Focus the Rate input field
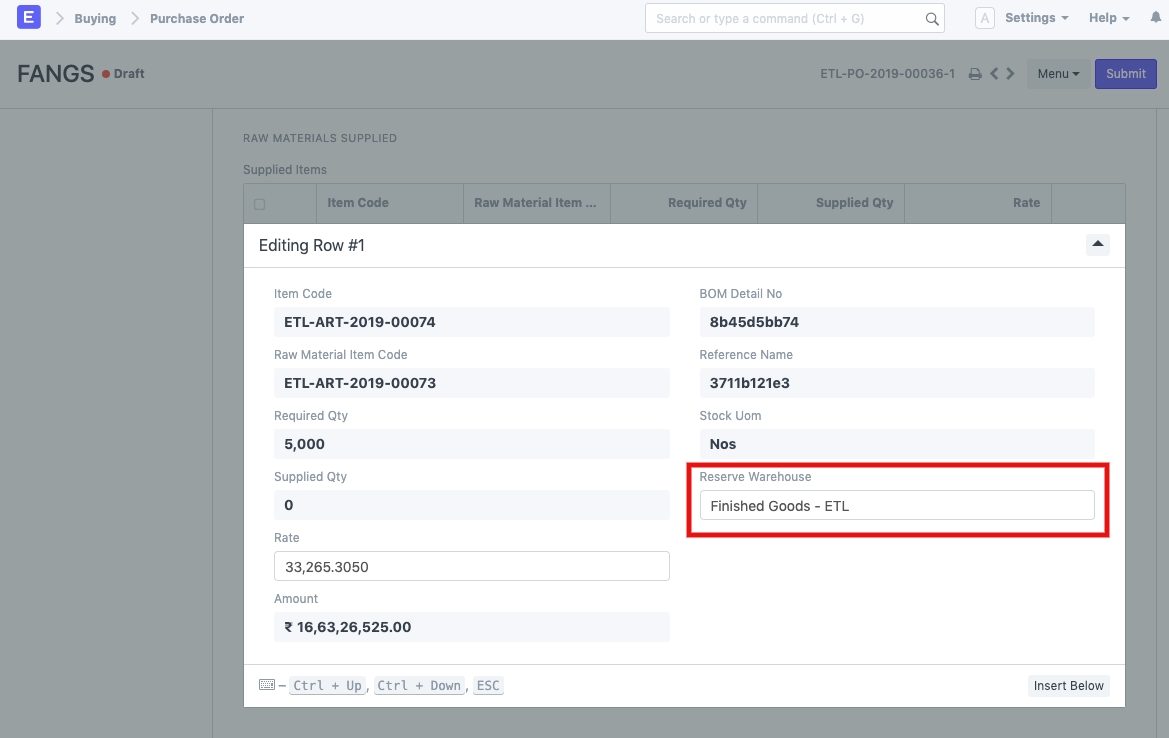The width and height of the screenshot is (1169, 738). [x=471, y=566]
